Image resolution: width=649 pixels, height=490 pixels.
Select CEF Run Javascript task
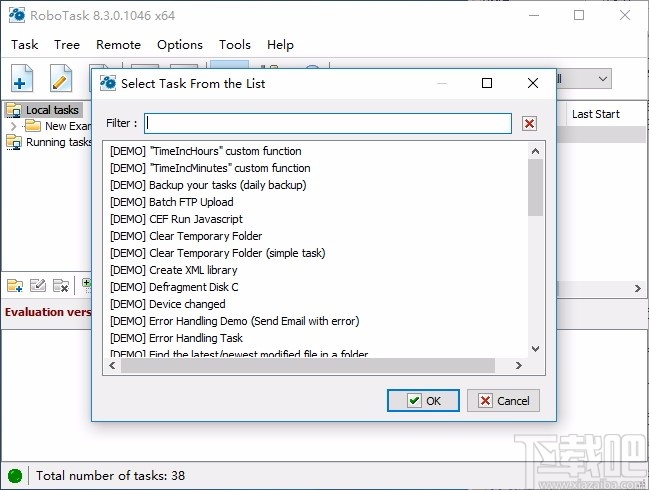(x=176, y=219)
